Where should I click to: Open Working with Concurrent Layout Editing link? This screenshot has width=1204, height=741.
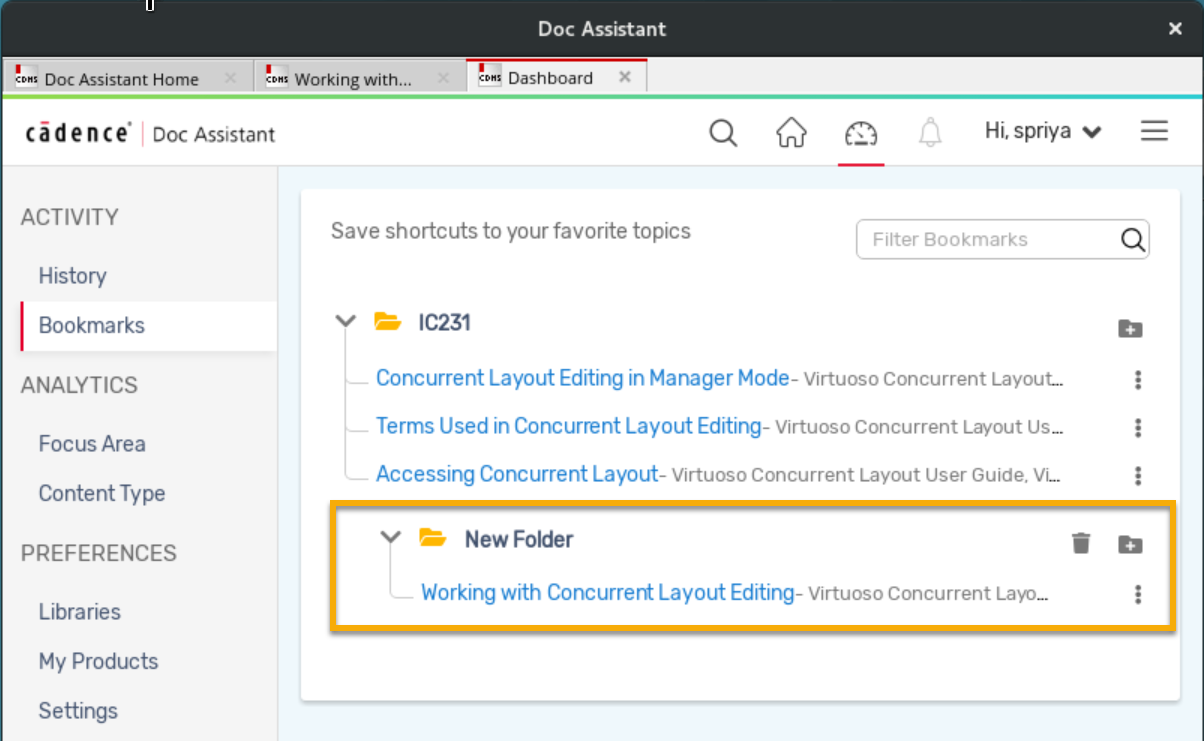(607, 592)
